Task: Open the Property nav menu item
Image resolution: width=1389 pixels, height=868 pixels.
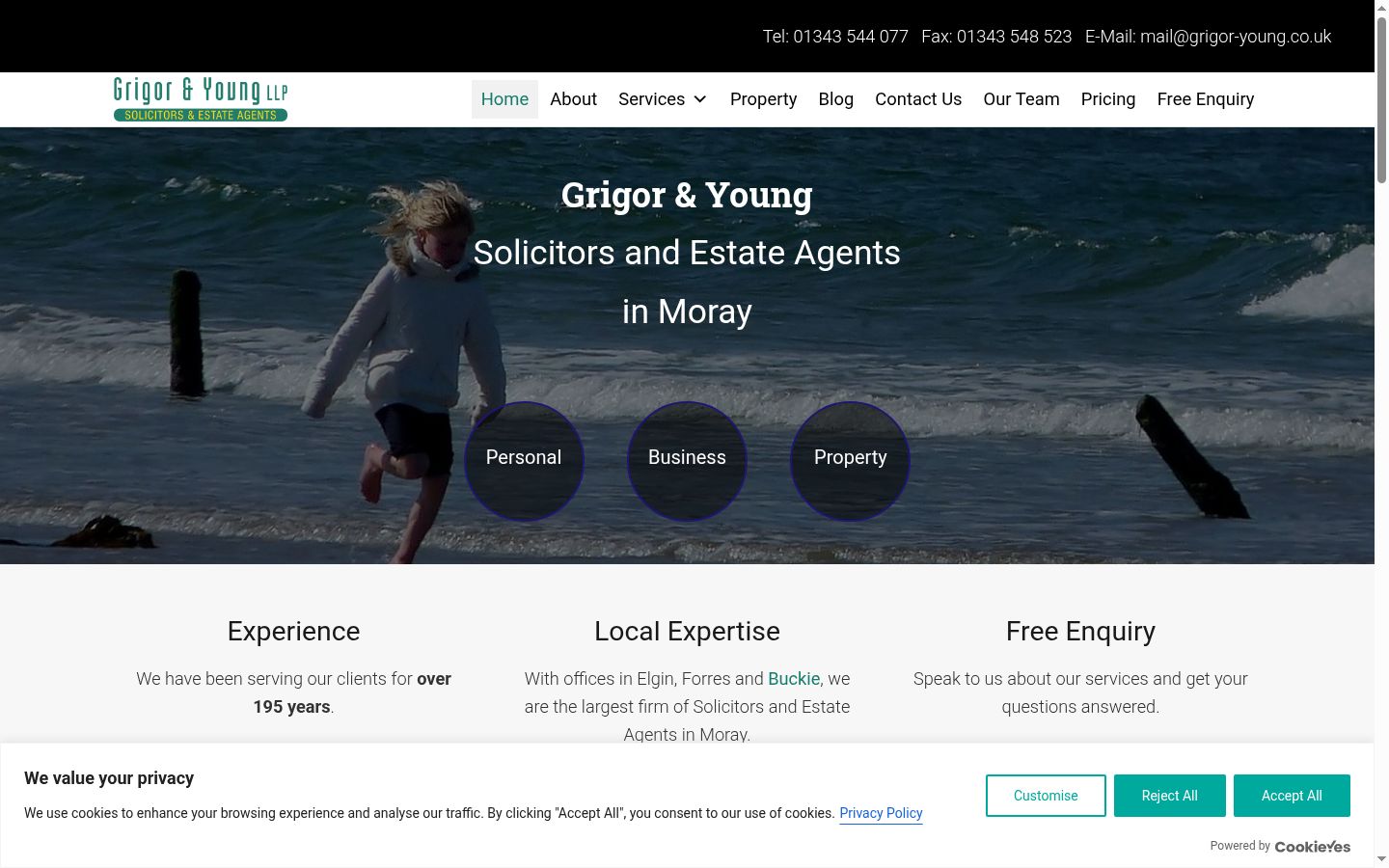Action: [763, 99]
